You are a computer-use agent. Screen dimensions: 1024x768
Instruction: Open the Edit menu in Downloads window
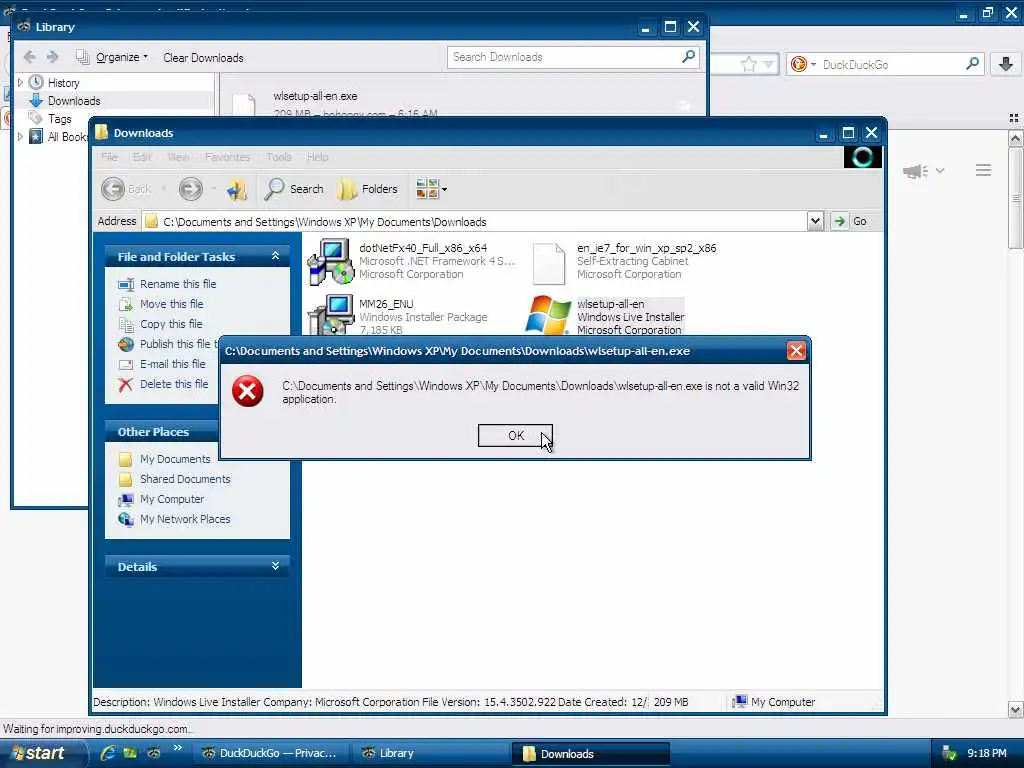(142, 157)
